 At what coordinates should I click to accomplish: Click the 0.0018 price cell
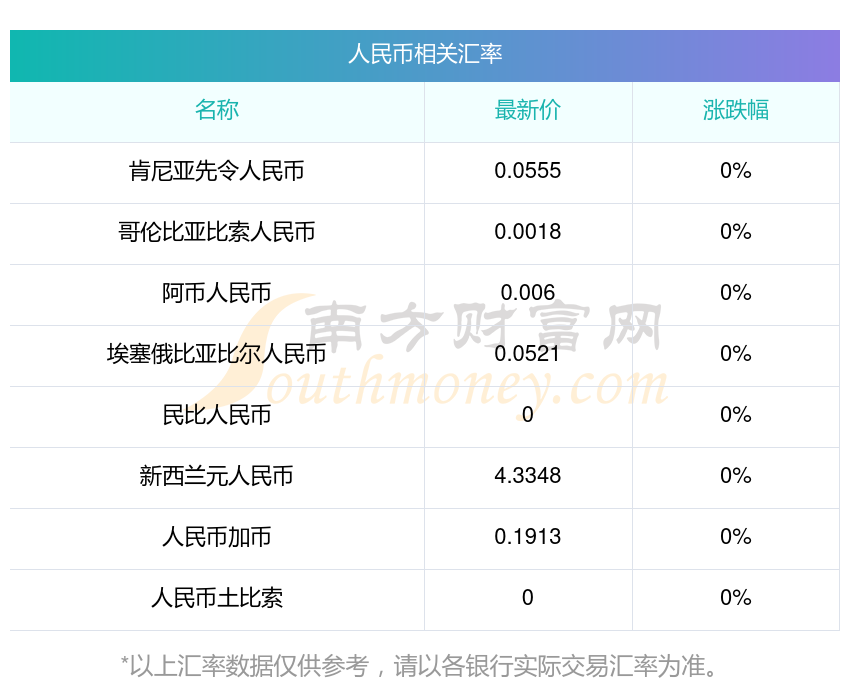pyautogui.click(x=527, y=232)
